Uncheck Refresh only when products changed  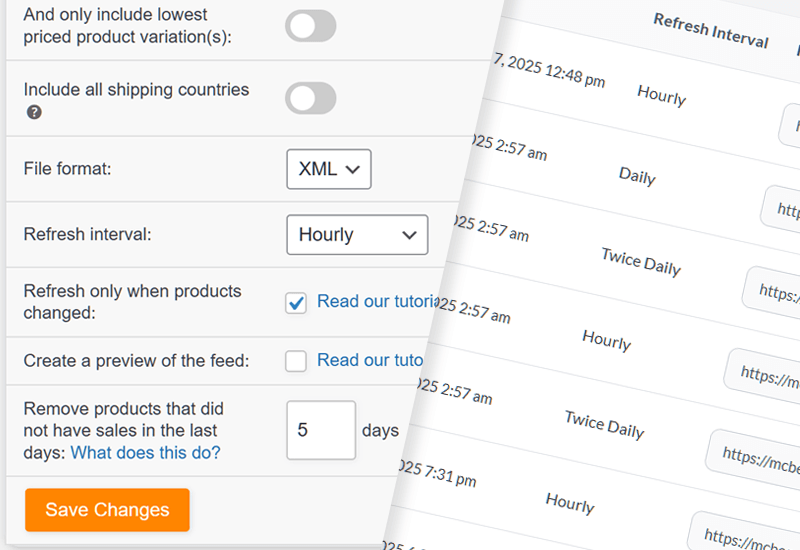[x=296, y=303]
